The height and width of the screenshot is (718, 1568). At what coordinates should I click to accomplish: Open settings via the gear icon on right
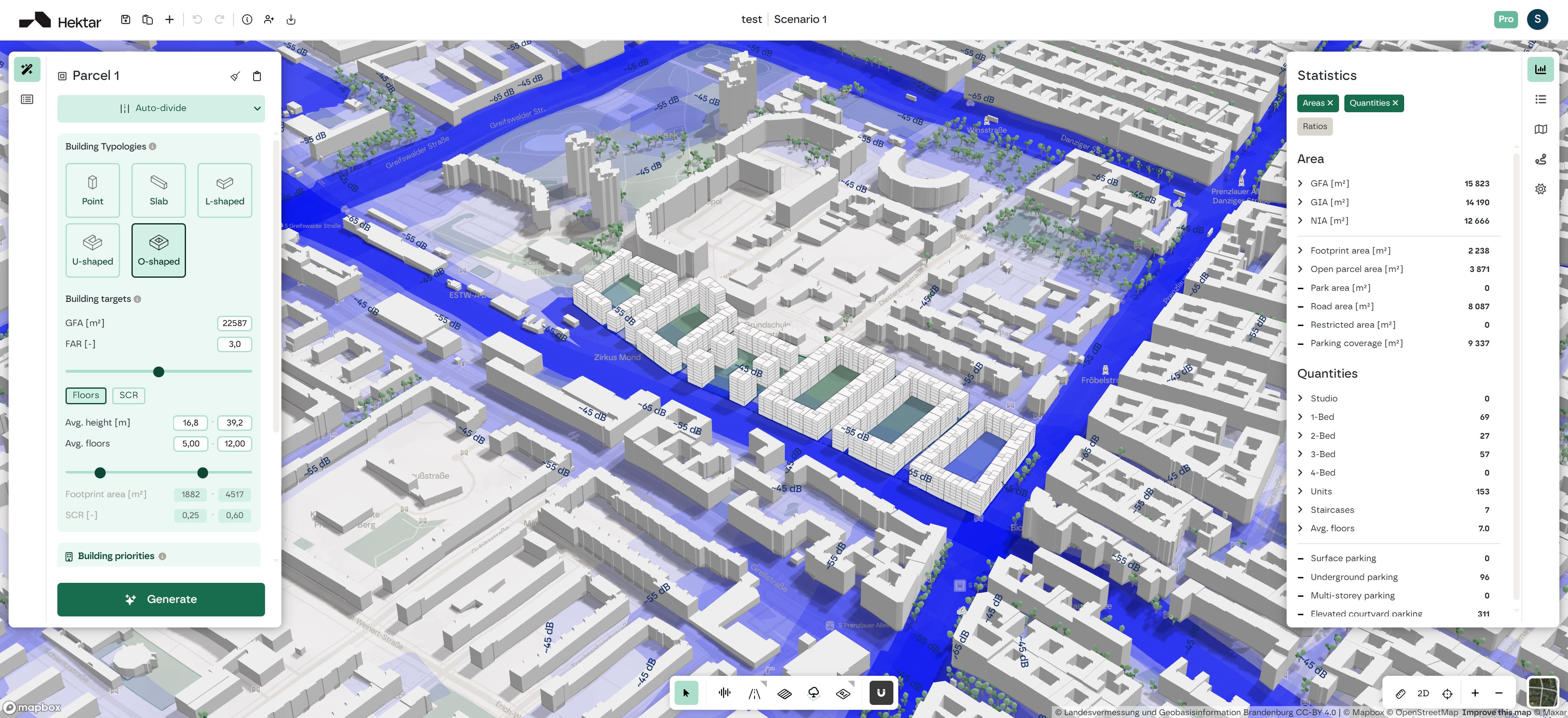click(1541, 189)
